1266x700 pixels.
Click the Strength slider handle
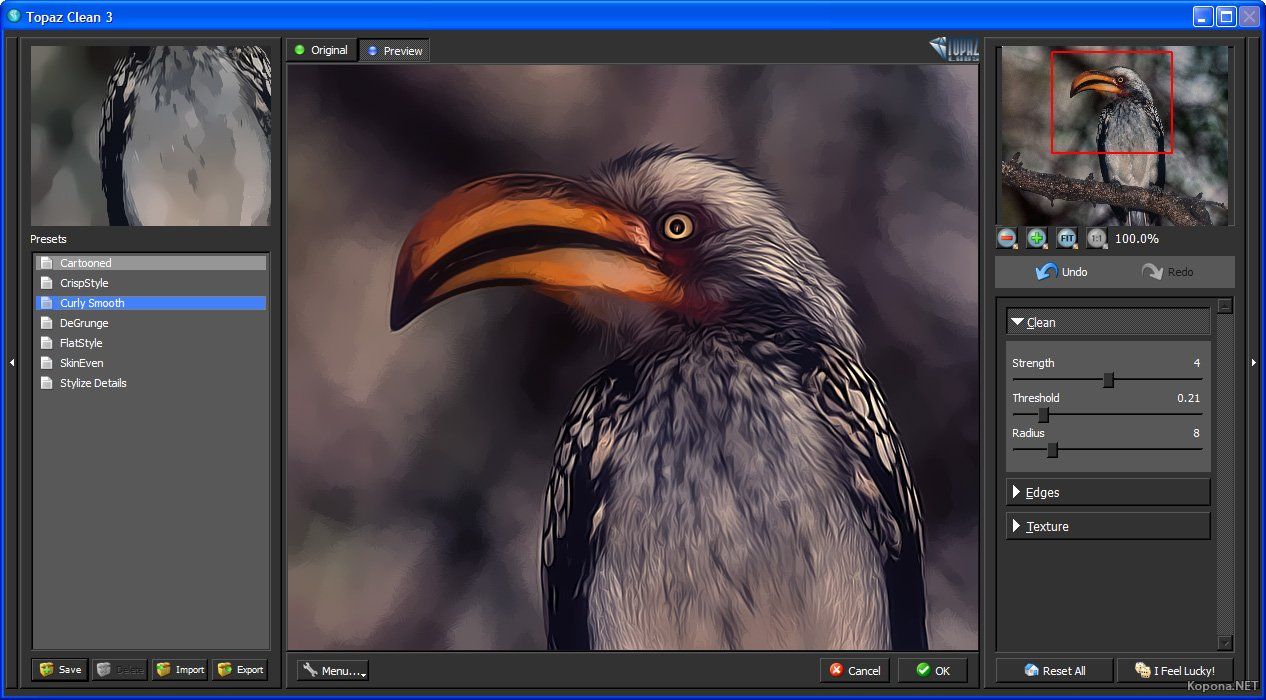click(1108, 380)
